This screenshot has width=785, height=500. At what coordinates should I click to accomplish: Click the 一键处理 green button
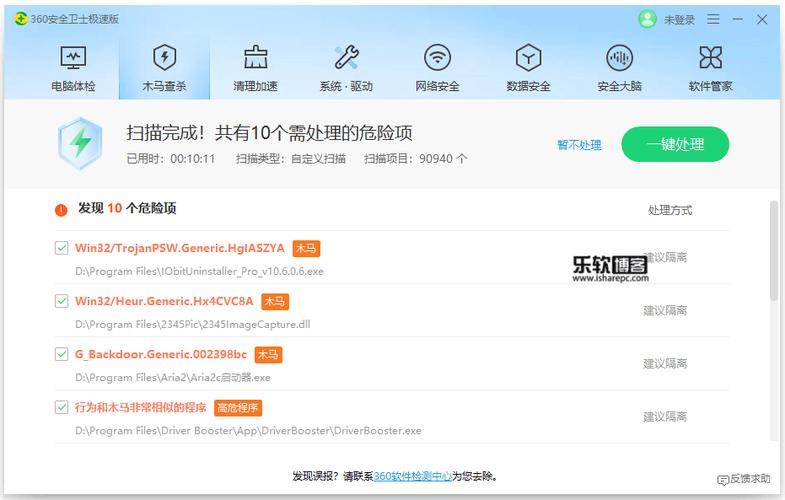pos(675,144)
